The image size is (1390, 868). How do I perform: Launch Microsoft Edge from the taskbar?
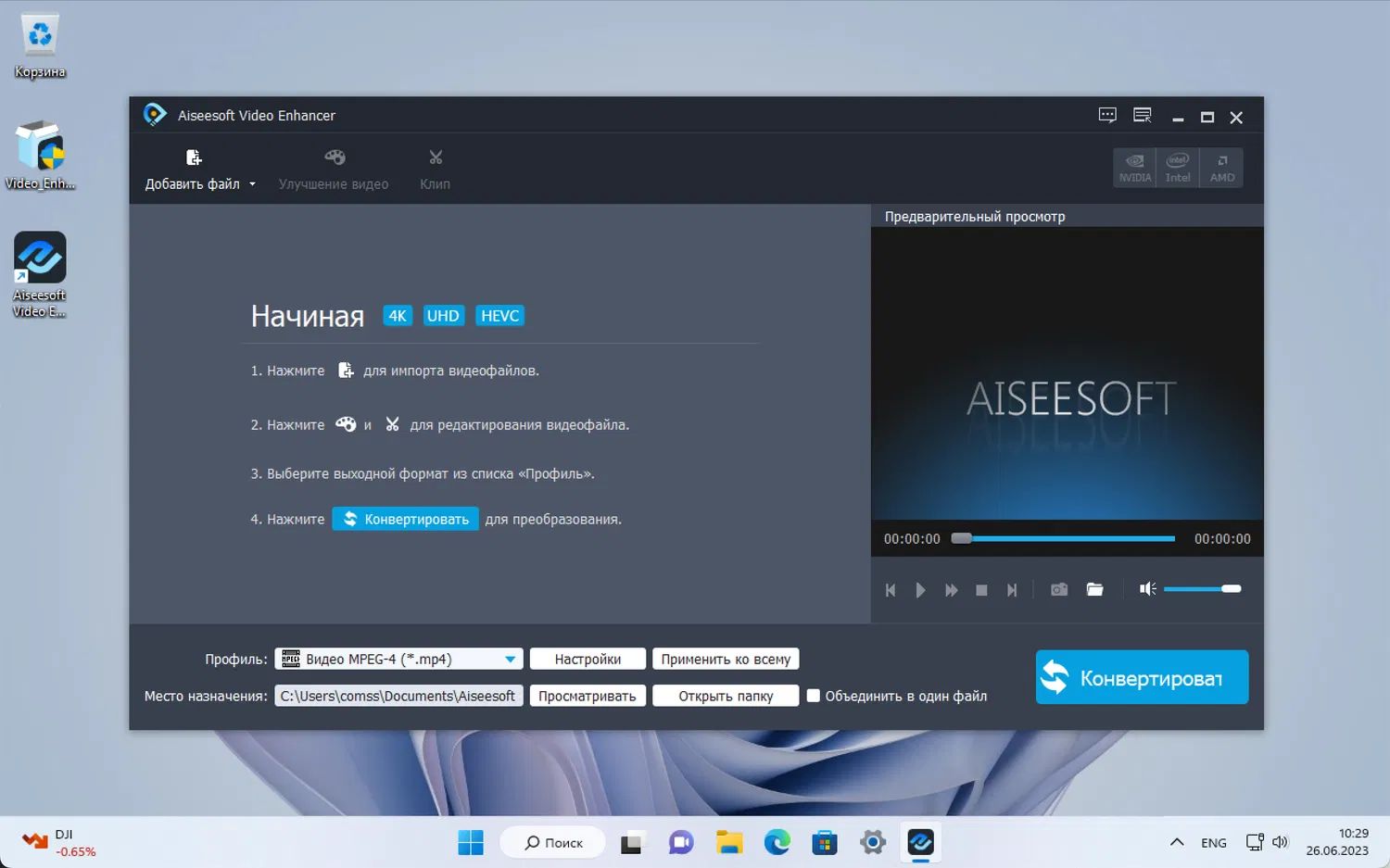pyautogui.click(x=777, y=842)
